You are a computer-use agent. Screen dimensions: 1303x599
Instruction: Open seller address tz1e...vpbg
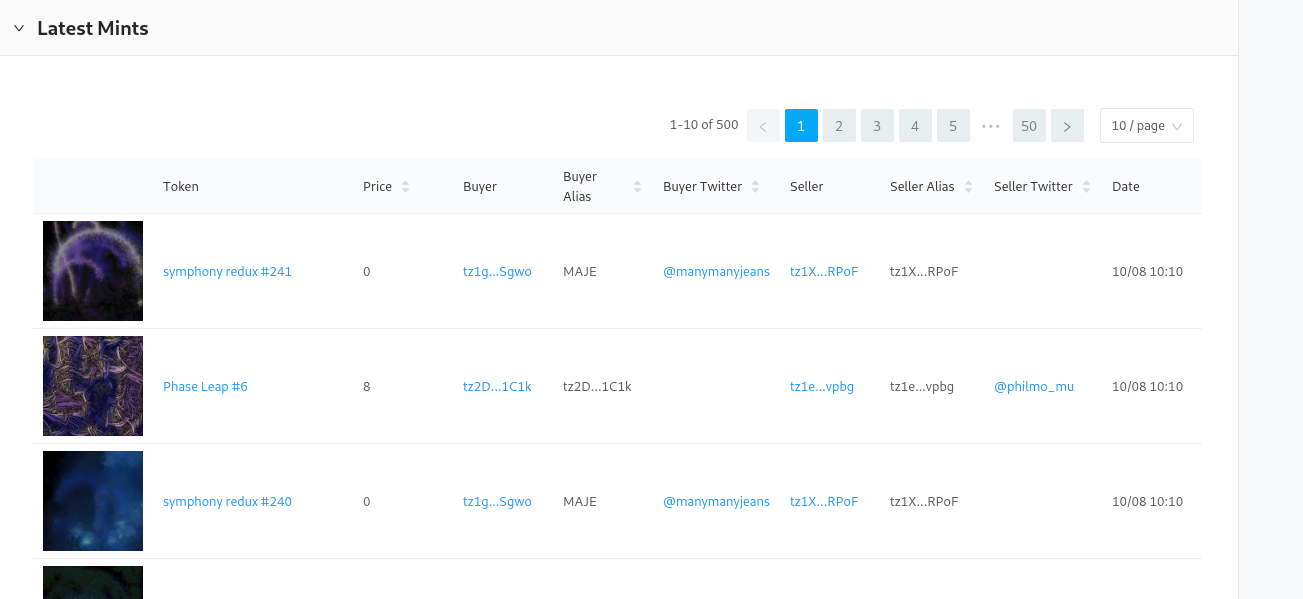tap(821, 386)
